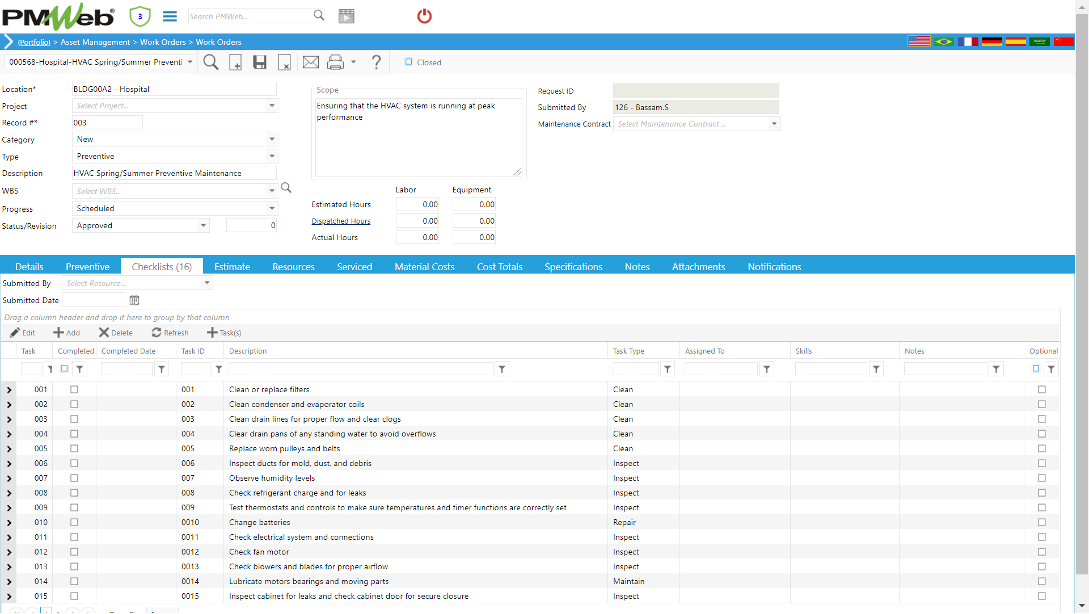Switch to the Preventive tab
Image resolution: width=1089 pixels, height=614 pixels.
click(88, 267)
